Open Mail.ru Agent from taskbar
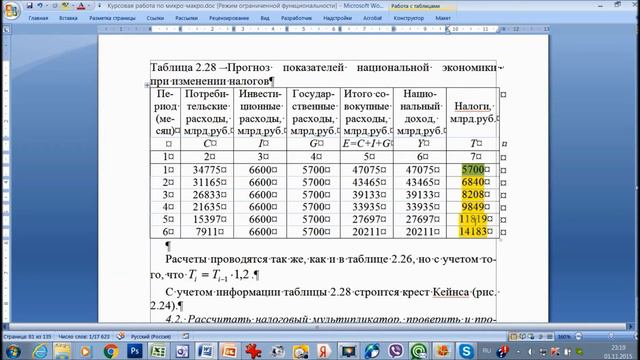The height and width of the screenshot is (360, 640). tap(419, 351)
